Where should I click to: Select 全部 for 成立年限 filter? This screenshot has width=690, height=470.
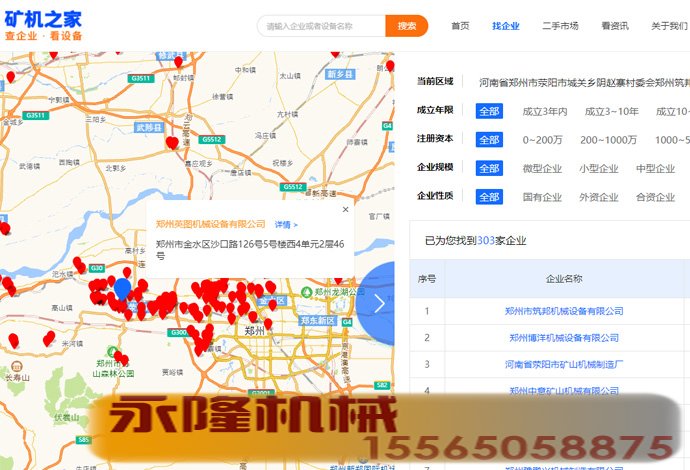(489, 111)
